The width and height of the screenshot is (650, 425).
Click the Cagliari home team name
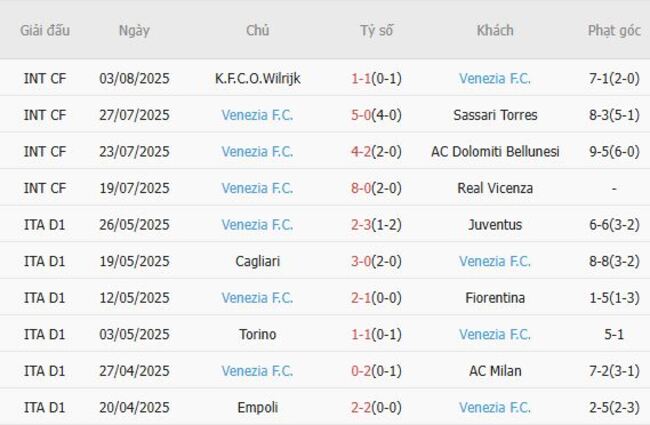(257, 261)
